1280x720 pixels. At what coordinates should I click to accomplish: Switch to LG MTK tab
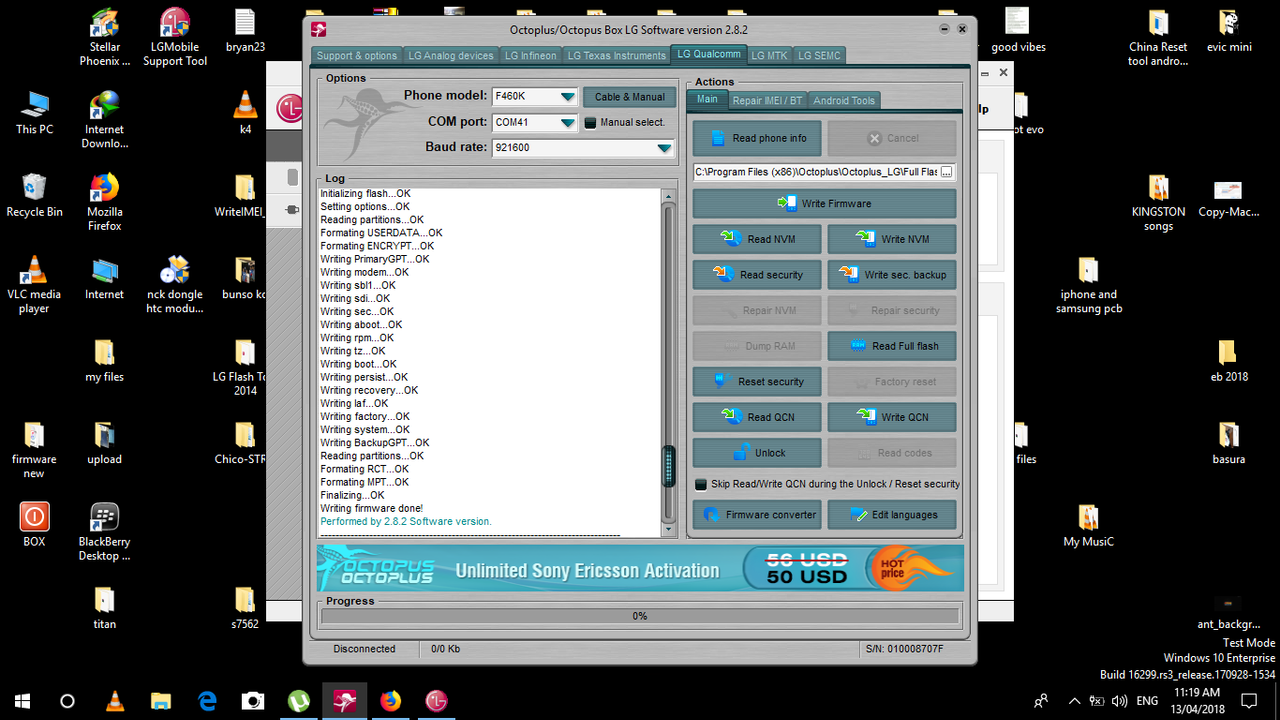coord(770,56)
